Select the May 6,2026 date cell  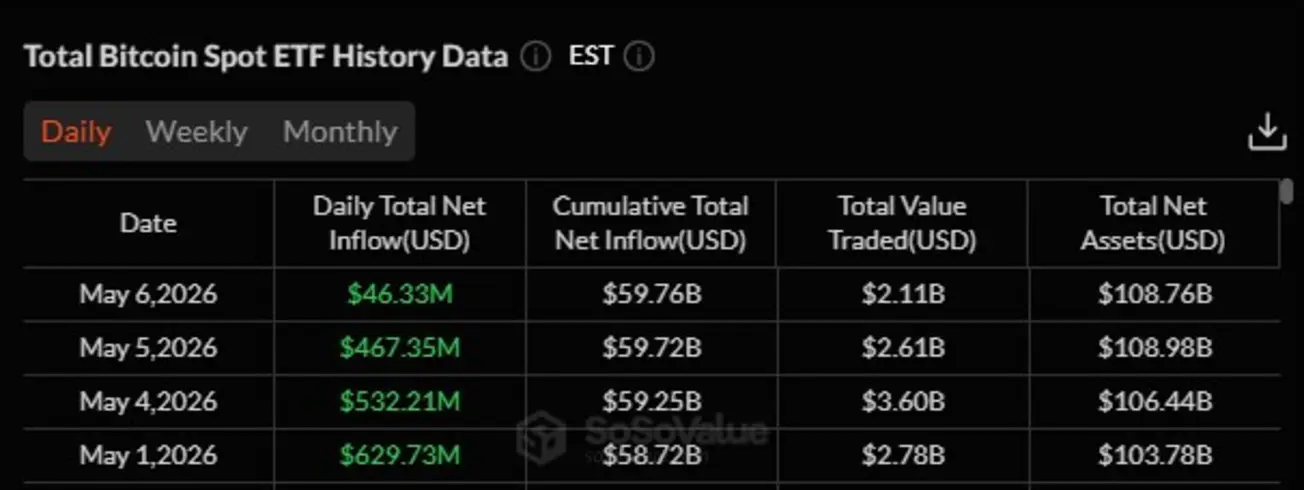[148, 295]
